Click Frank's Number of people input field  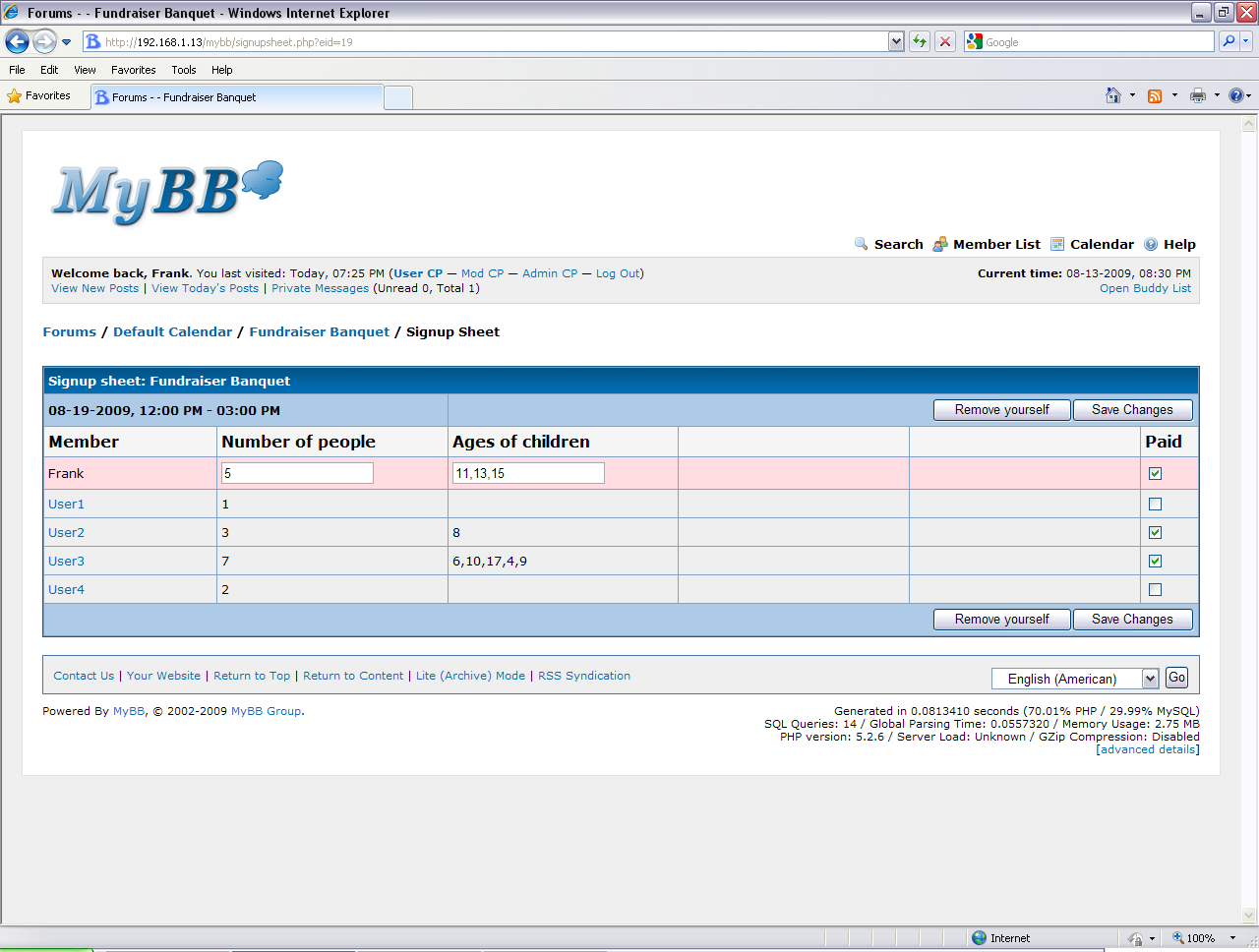(297, 473)
